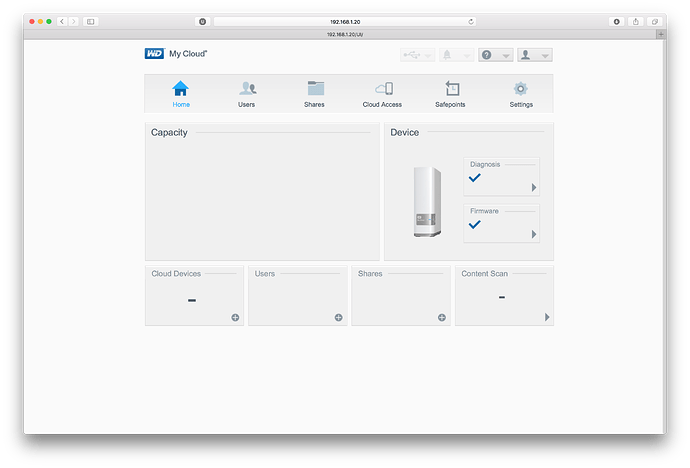Open the Home tab
Screen dimensions: 690x468
pos(180,94)
